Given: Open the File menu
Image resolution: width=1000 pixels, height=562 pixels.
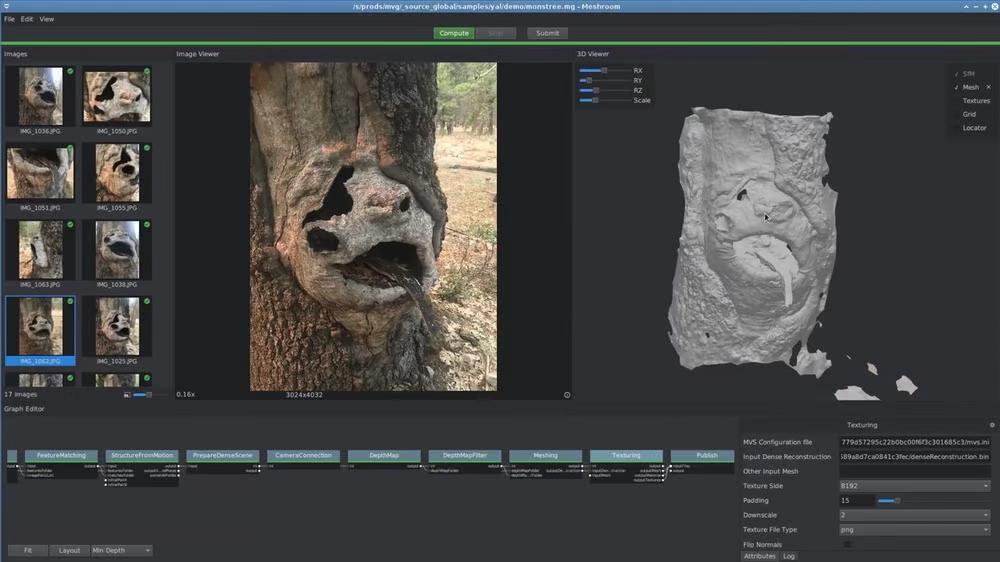Looking at the screenshot, I should click(x=9, y=19).
